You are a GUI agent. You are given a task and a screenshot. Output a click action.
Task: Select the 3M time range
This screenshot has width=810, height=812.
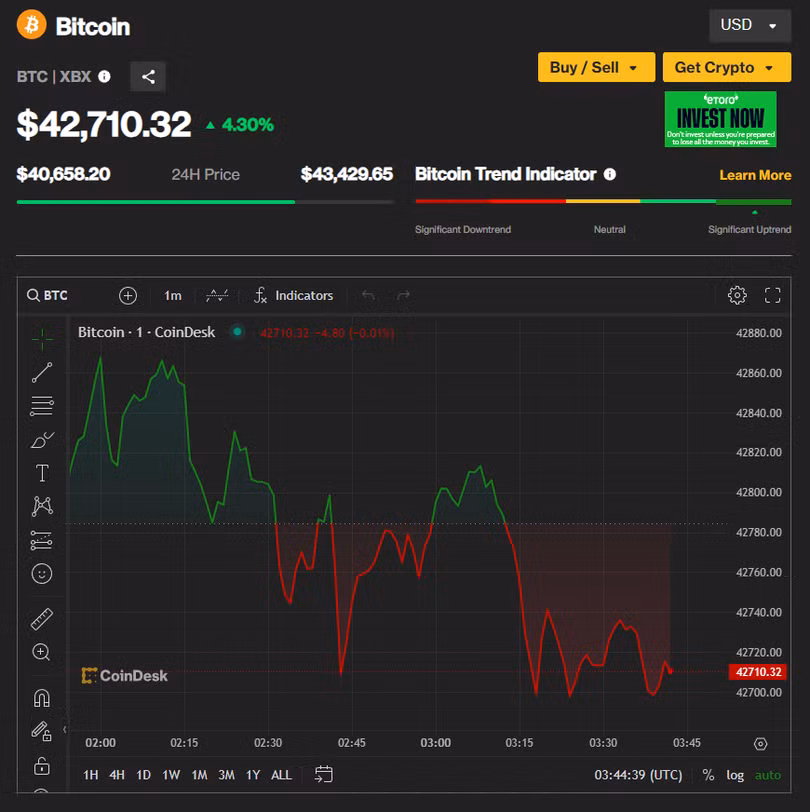click(226, 775)
